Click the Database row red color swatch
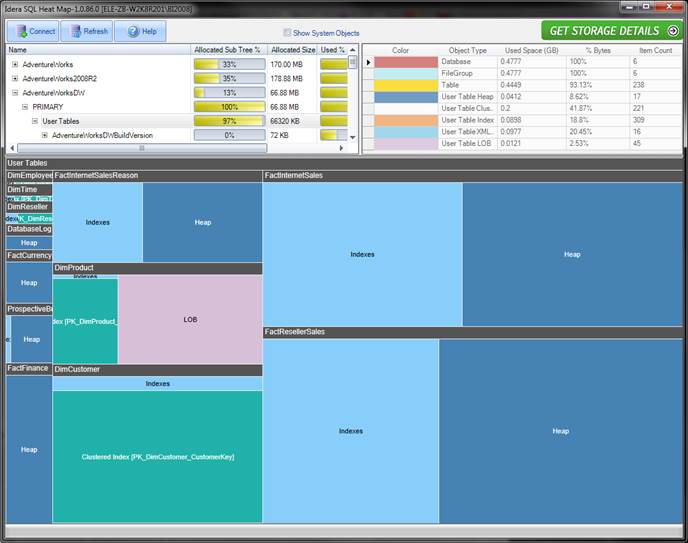688x543 pixels. [406, 62]
